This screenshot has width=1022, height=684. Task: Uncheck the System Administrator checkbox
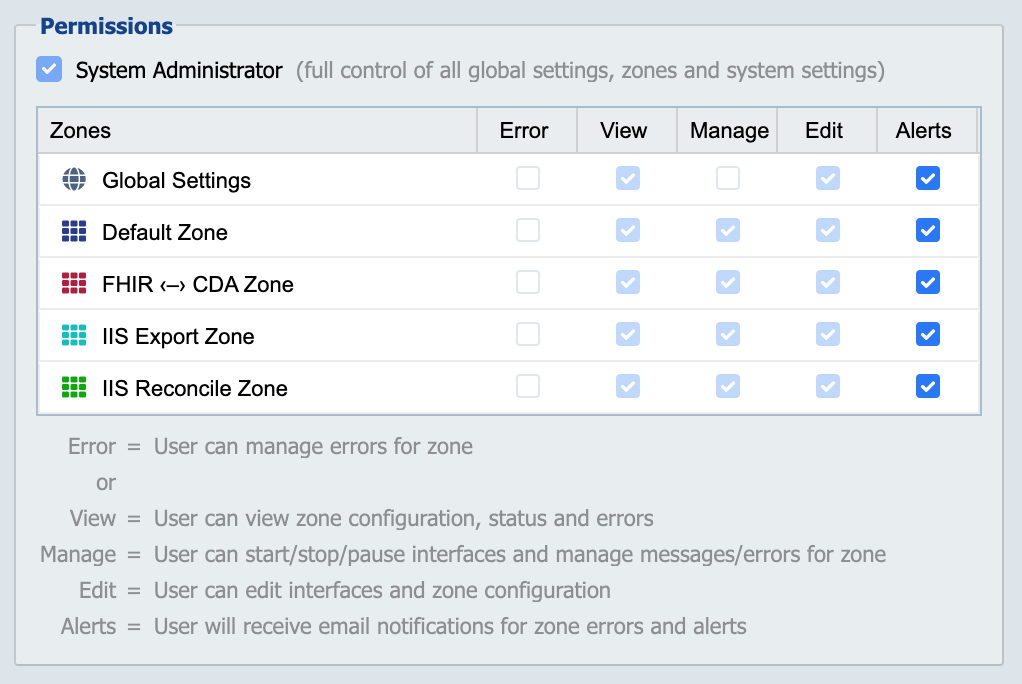(x=49, y=69)
